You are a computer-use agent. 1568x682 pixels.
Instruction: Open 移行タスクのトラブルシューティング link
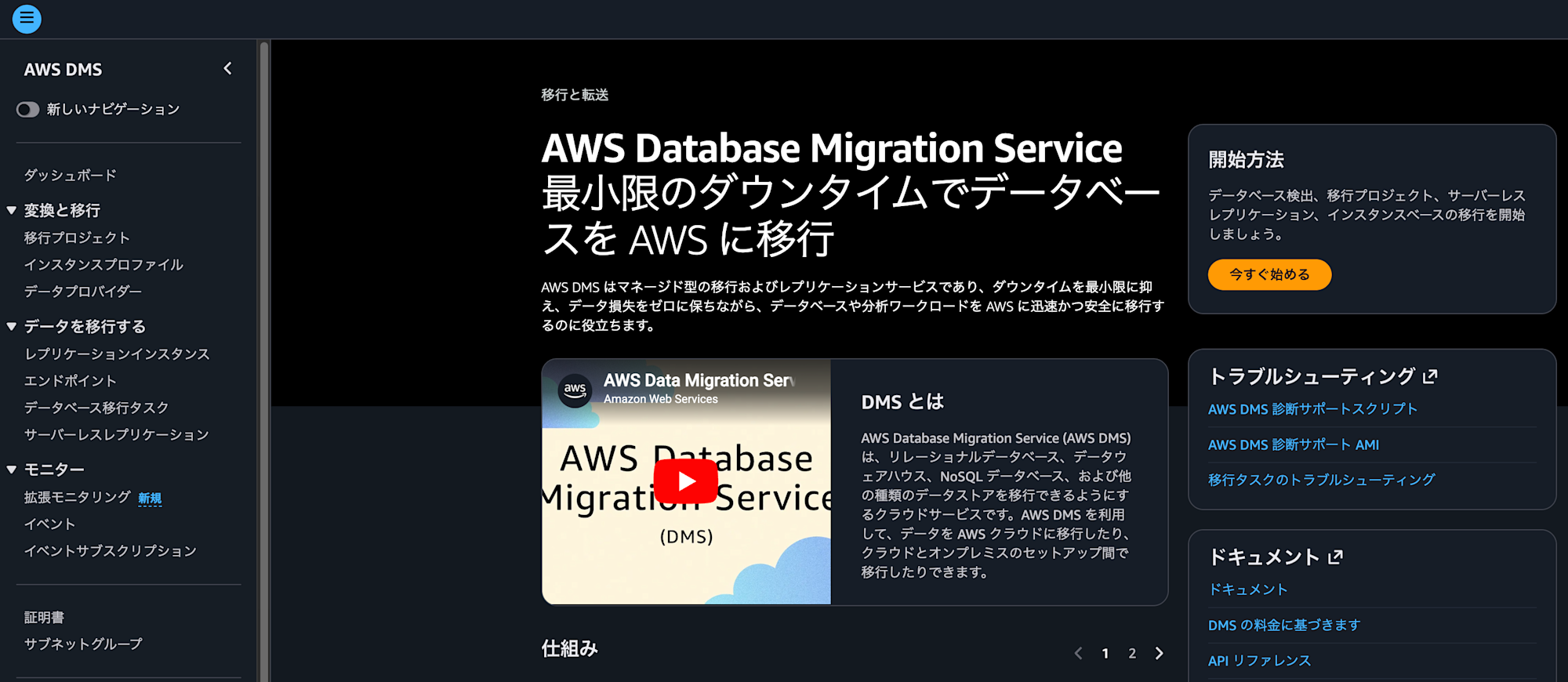[1321, 480]
